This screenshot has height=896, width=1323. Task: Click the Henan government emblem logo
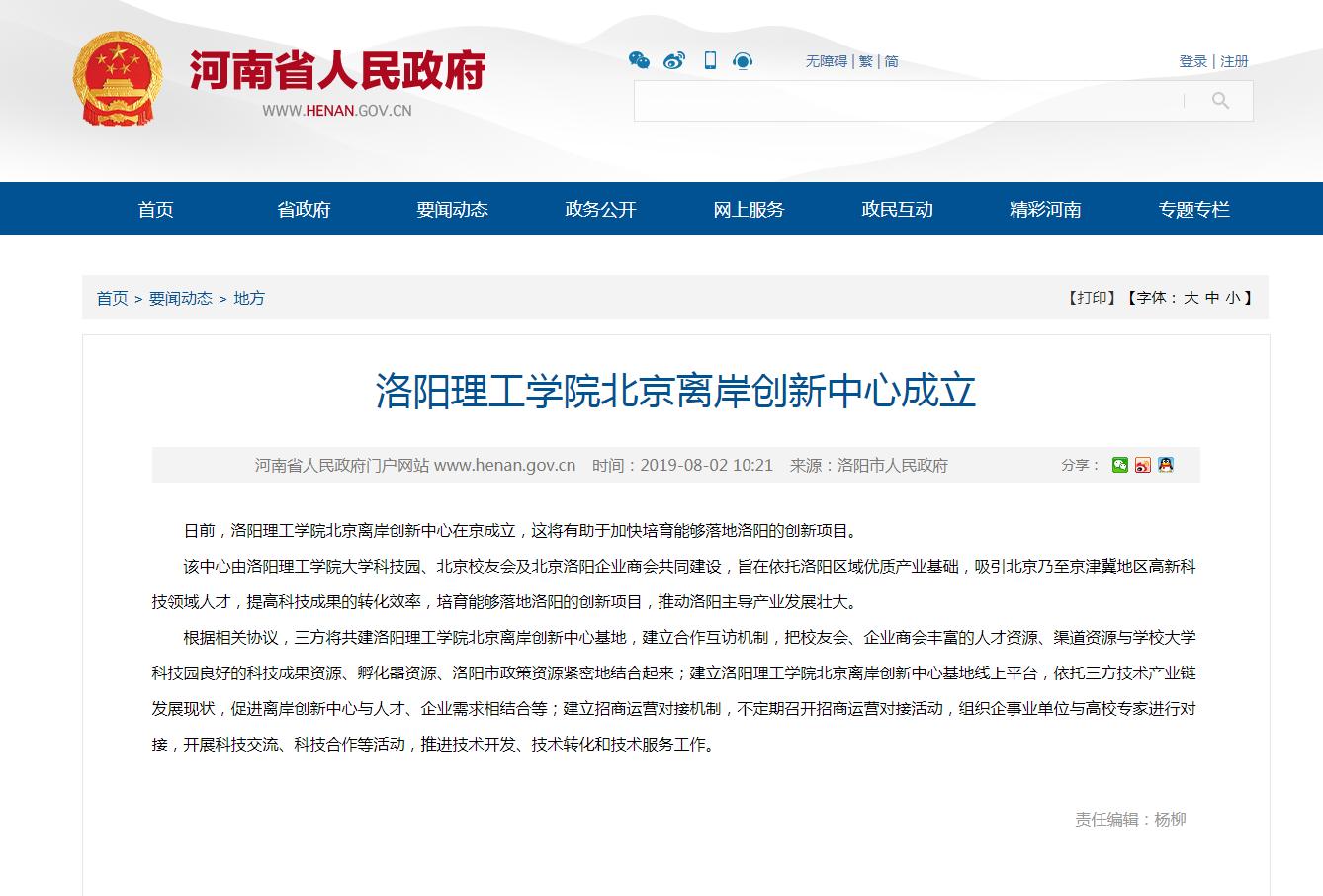119,79
